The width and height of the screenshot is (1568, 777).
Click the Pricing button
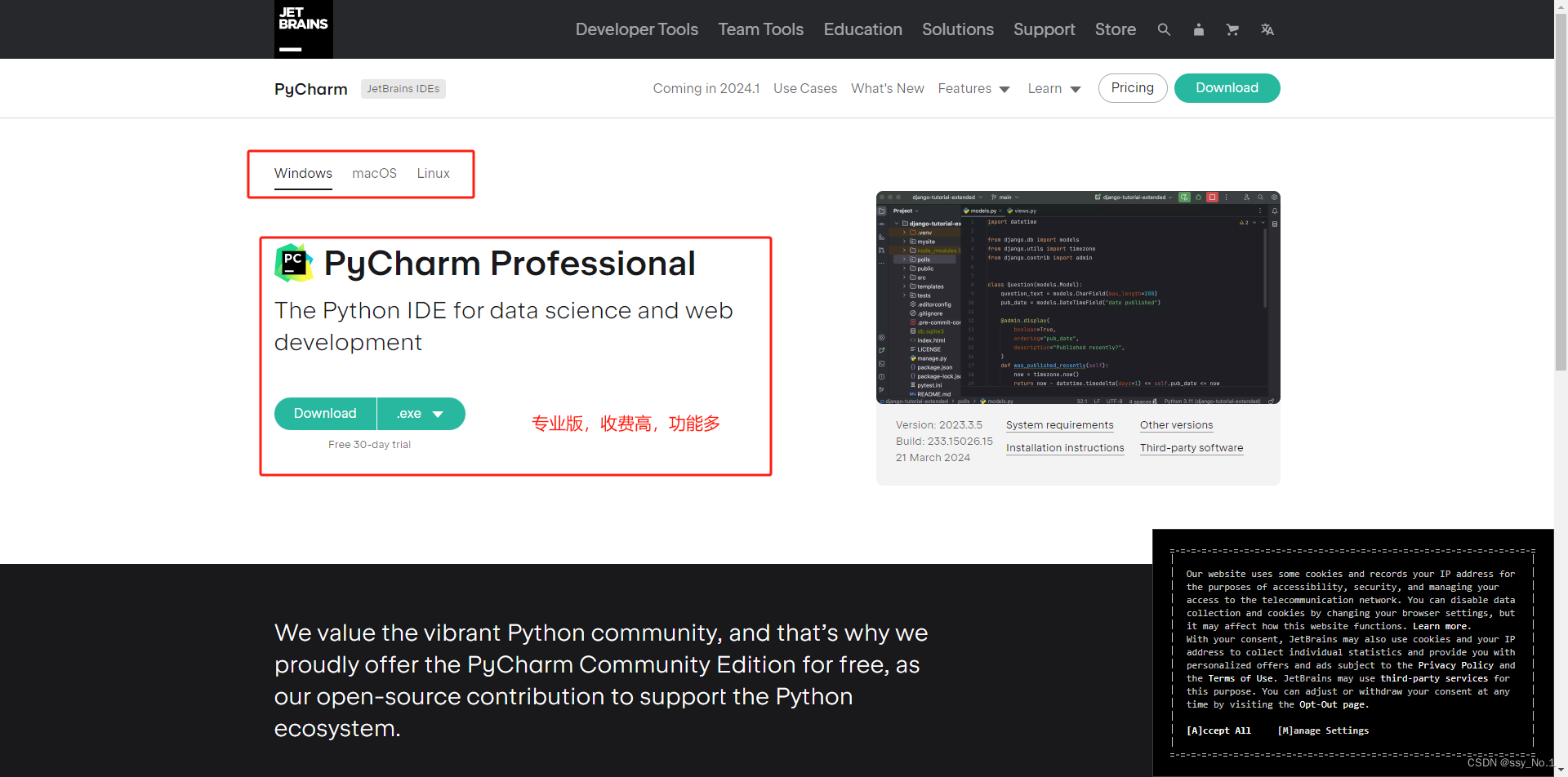pyautogui.click(x=1132, y=87)
